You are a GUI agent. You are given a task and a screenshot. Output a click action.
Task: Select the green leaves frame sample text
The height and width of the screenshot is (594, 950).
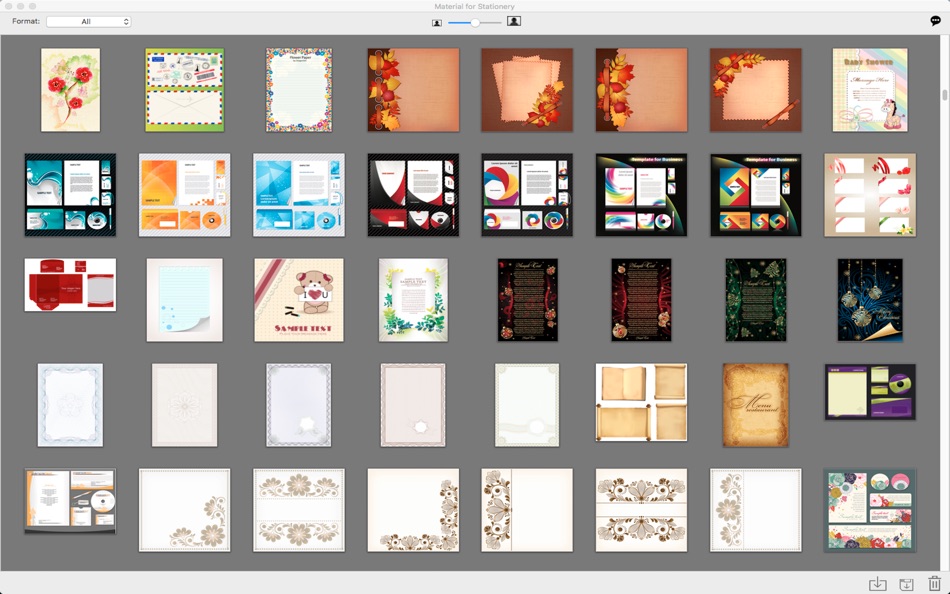413,300
